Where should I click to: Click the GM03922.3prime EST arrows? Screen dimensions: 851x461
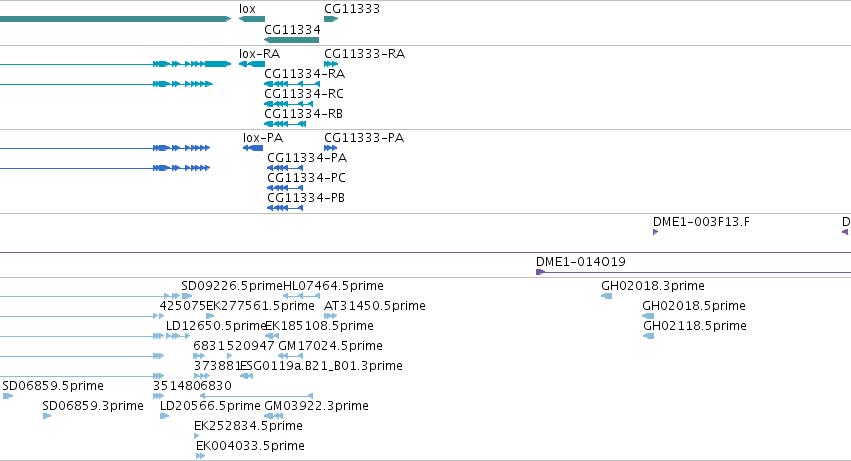[x=274, y=416]
